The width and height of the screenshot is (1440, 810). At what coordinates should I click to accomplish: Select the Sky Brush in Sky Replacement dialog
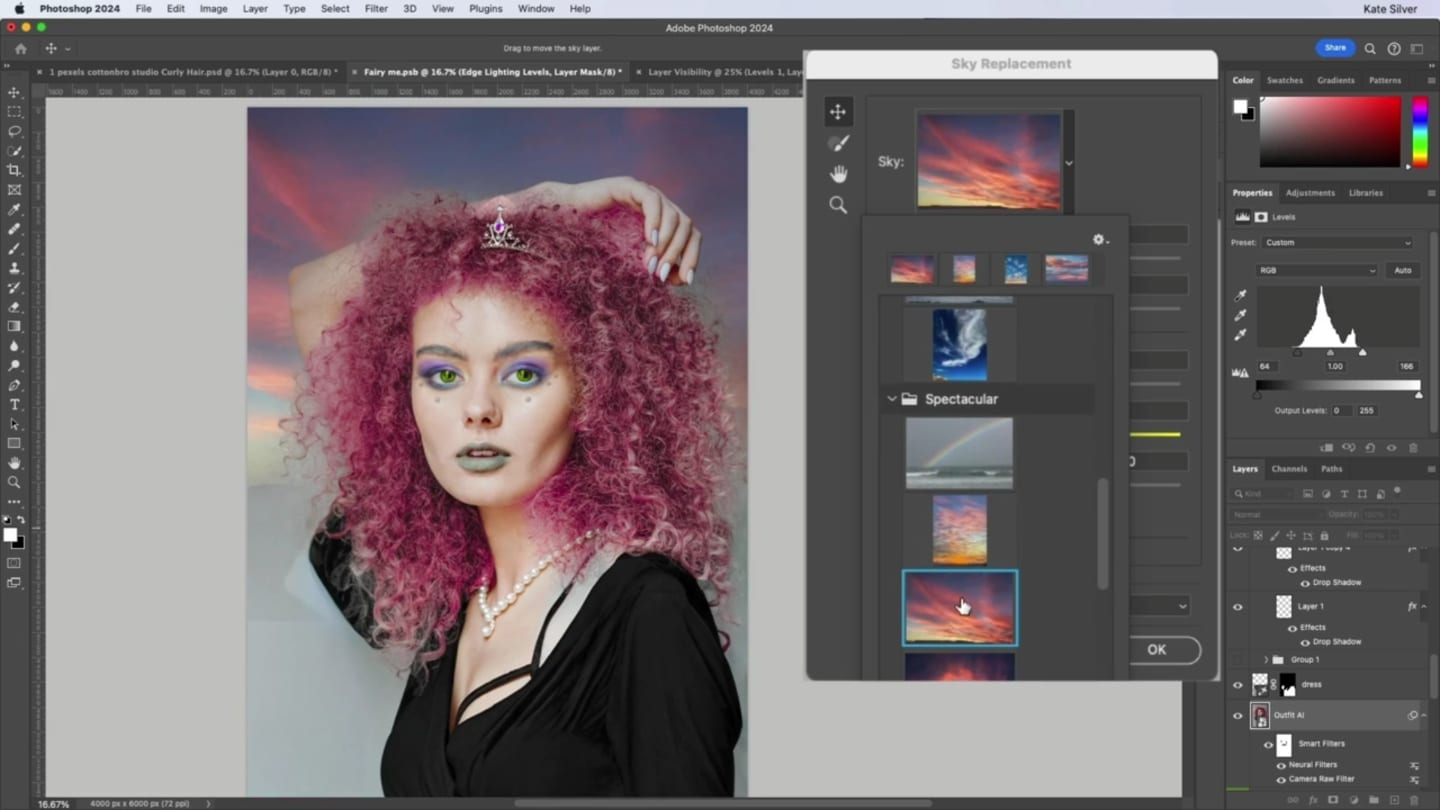click(837, 142)
